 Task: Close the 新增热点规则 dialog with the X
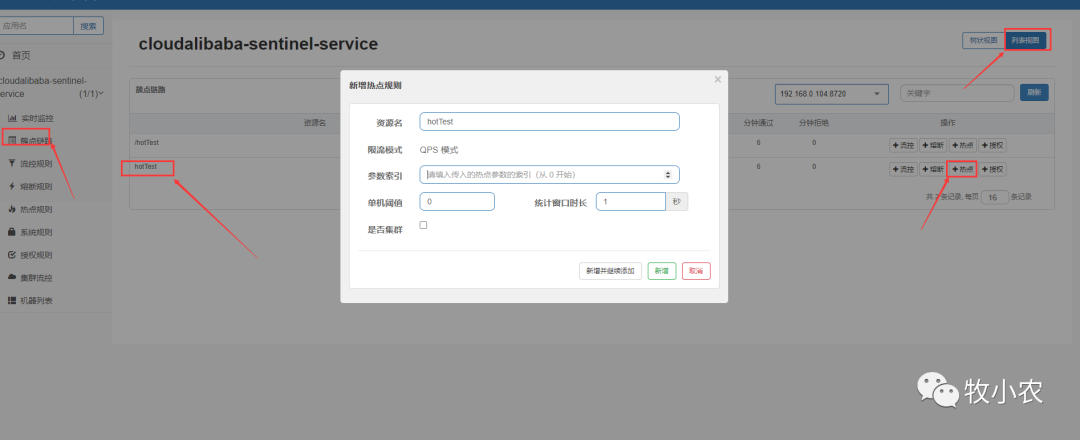pyautogui.click(x=718, y=79)
